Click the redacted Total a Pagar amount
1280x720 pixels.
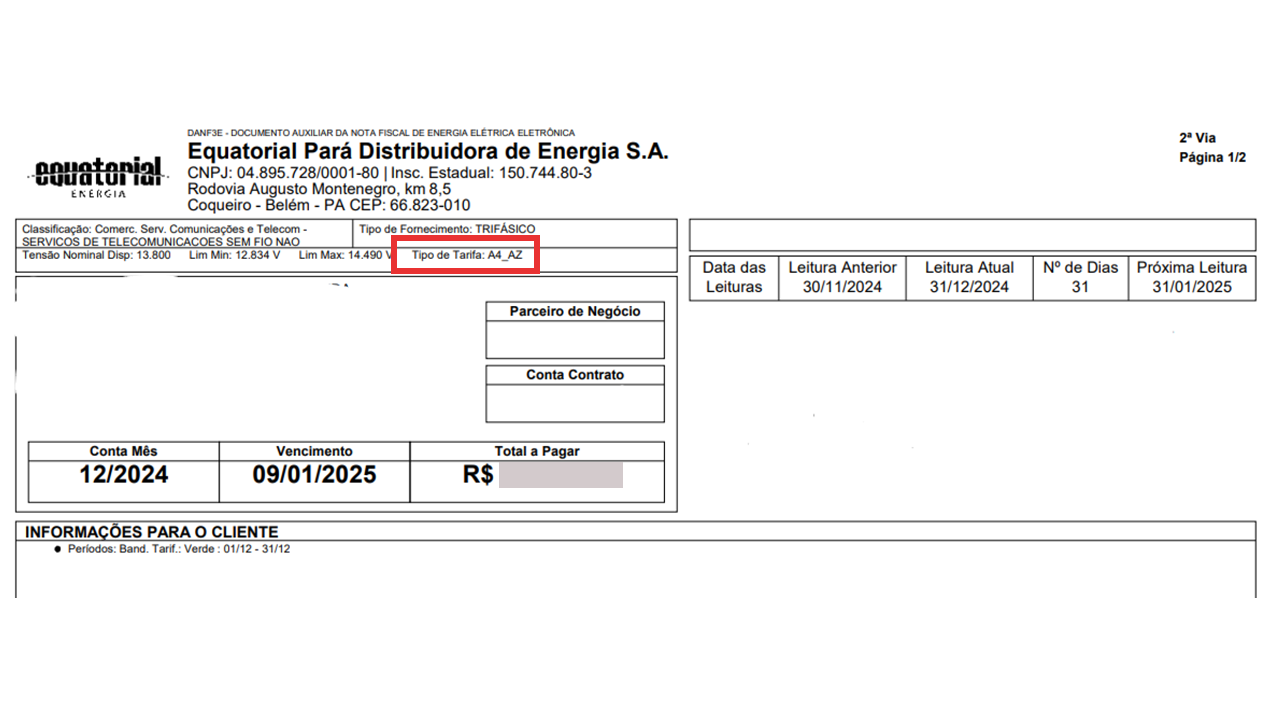[560, 475]
